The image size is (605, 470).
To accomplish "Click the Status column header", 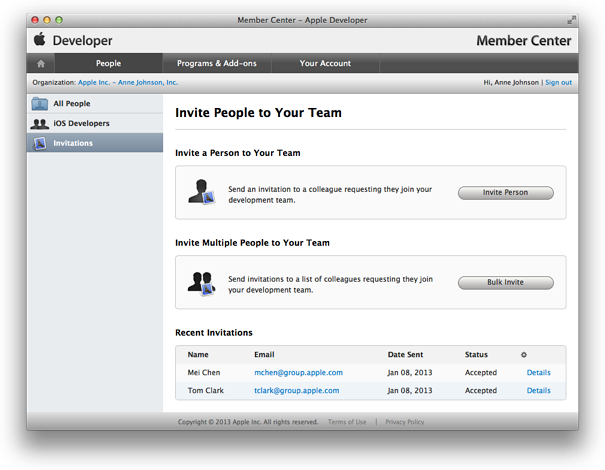I will click(476, 355).
